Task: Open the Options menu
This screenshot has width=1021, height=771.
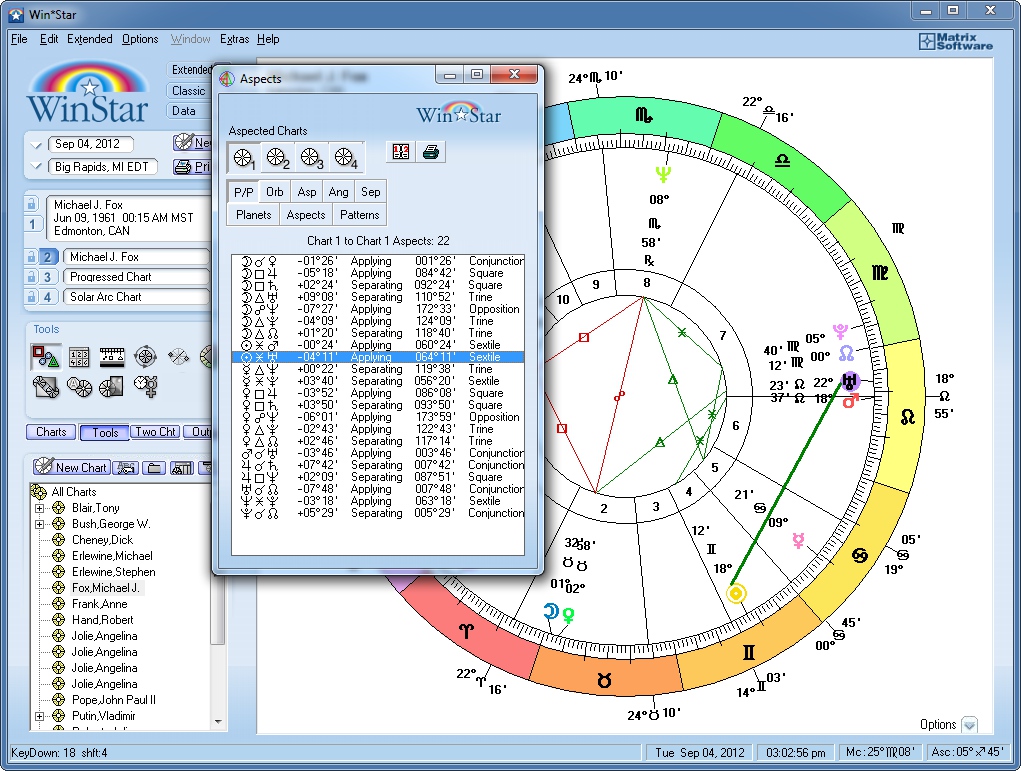Action: 140,39
